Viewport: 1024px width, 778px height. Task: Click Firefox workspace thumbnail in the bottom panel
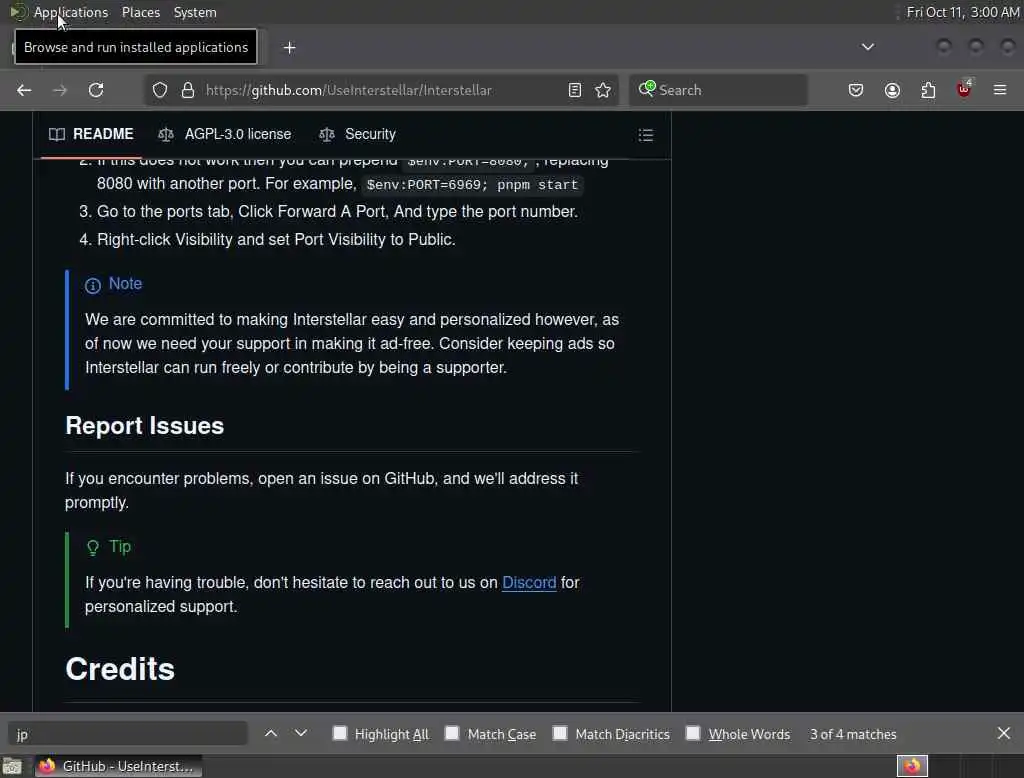click(x=912, y=766)
